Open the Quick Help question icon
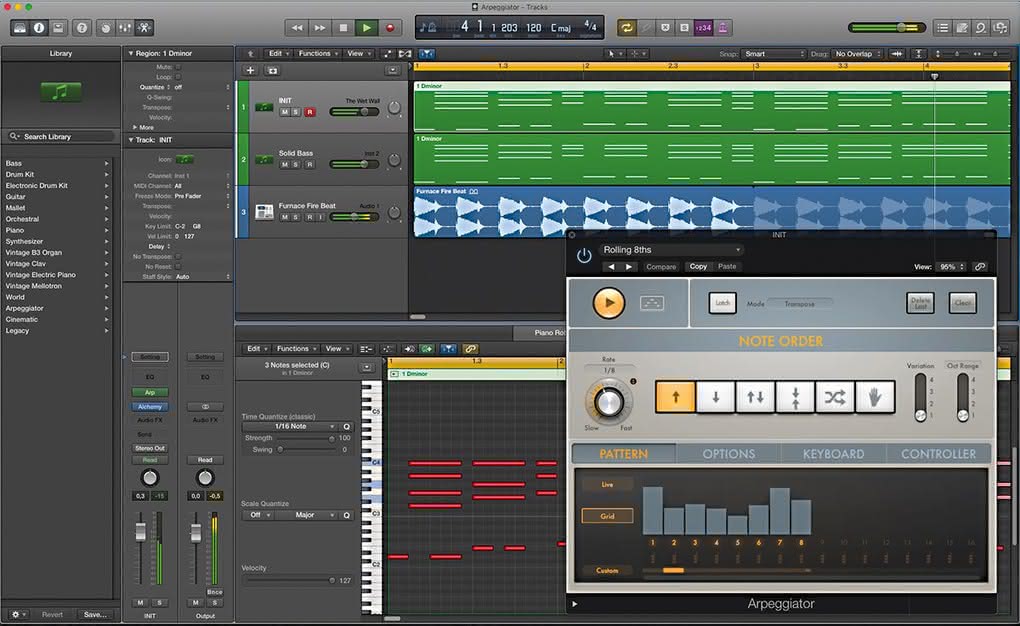The width and height of the screenshot is (1020, 626). [x=82, y=28]
